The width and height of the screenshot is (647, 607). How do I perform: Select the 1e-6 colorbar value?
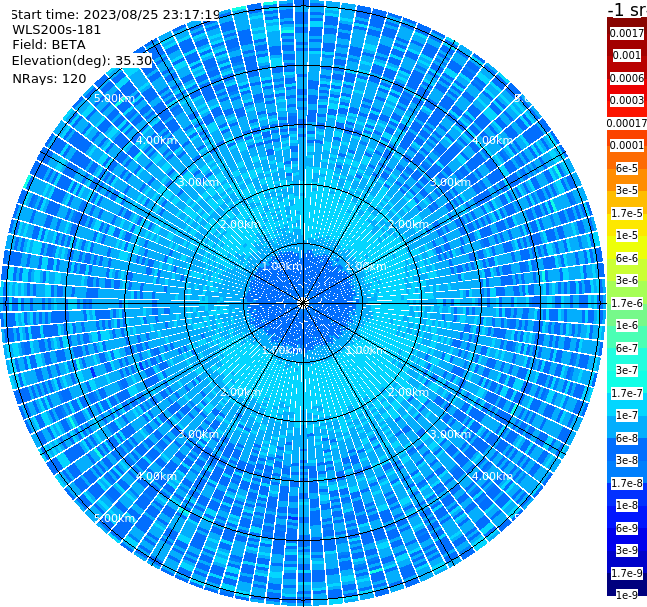coord(627,325)
